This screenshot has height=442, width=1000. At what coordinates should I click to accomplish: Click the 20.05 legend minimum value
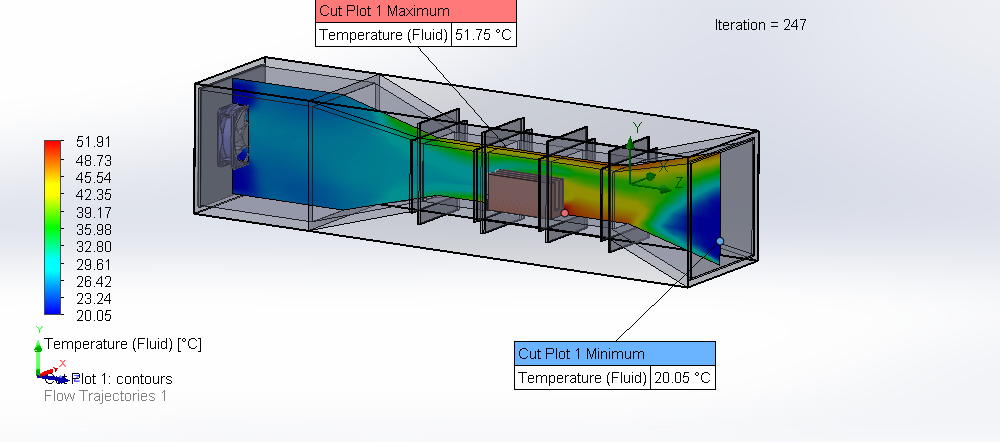tap(93, 316)
